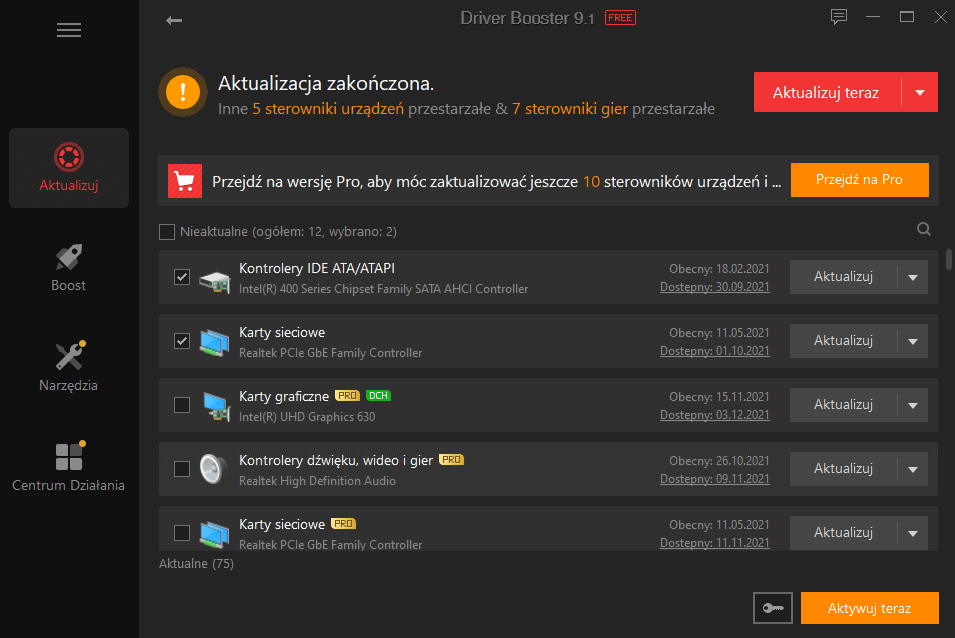The width and height of the screenshot is (955, 638).
Task: Click the Obecny: 26.10.2021 date text
Action: (x=719, y=461)
